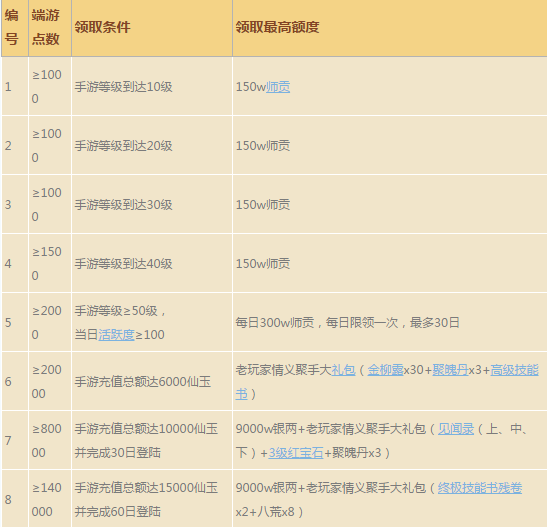Viewport: 547px width, 527px height.
Task: Select the 手游等级到达20级 cell
Action: (x=152, y=145)
